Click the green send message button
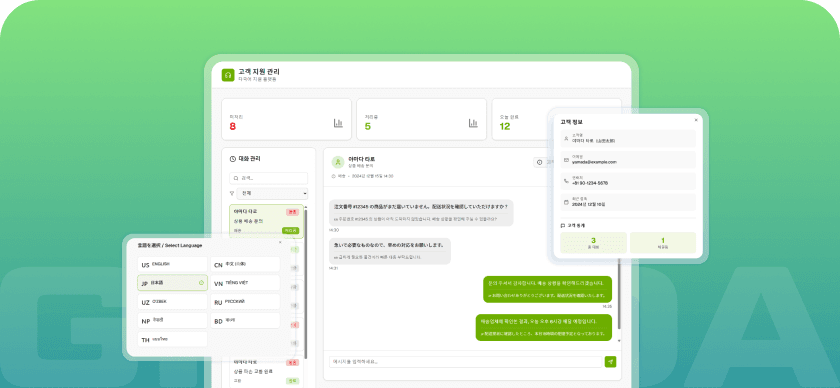This screenshot has height=388, width=840. pyautogui.click(x=610, y=362)
